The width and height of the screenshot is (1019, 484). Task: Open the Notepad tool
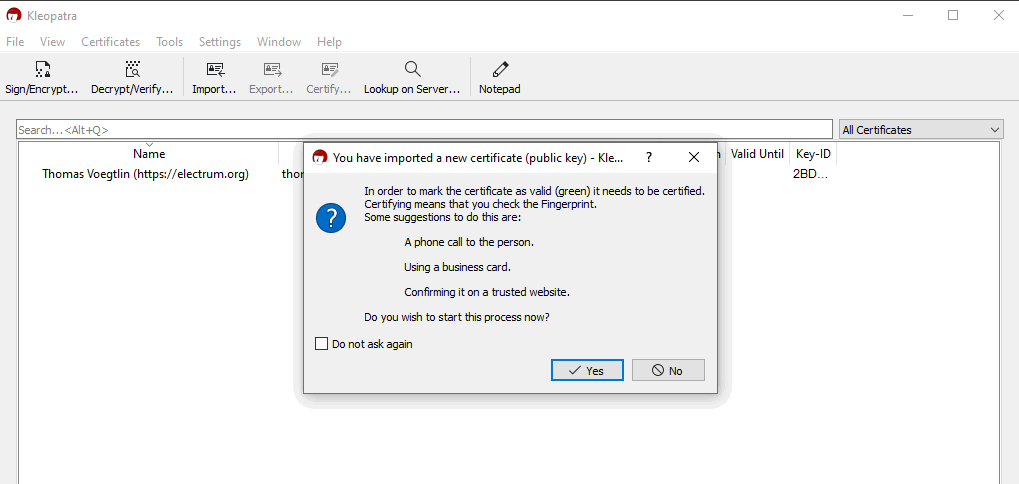click(x=499, y=70)
